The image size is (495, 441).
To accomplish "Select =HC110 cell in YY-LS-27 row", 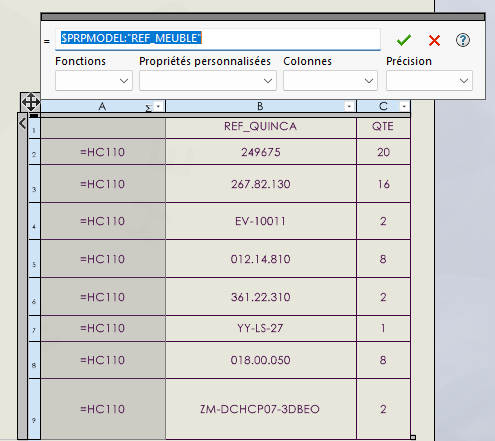I will coord(103,328).
